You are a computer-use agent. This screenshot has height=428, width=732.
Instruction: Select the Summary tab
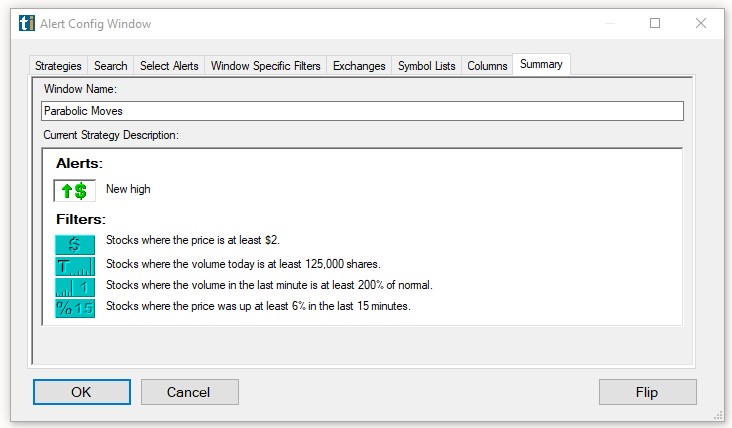tap(541, 64)
